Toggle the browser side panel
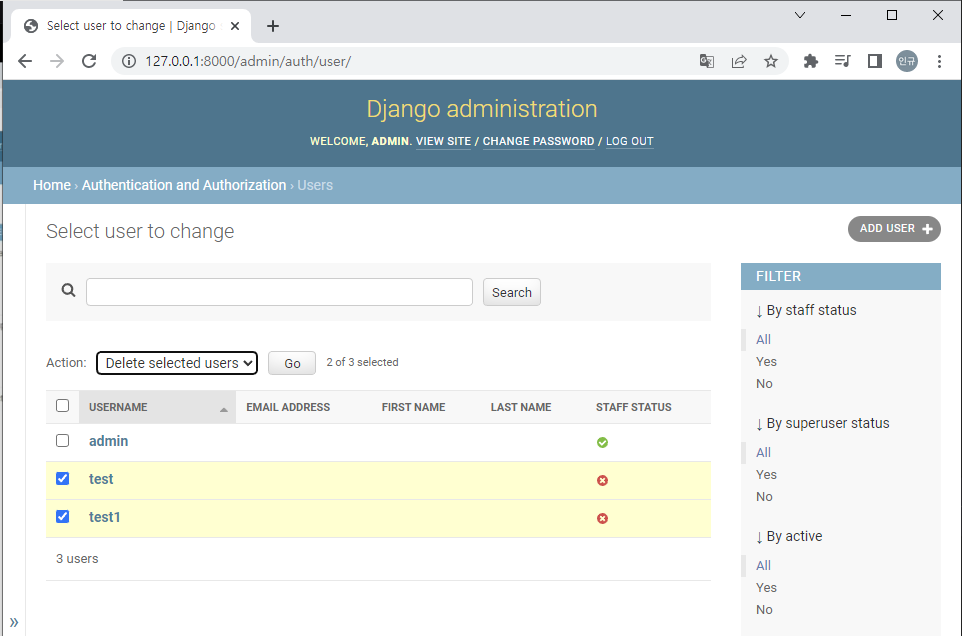The width and height of the screenshot is (962, 636). tap(874, 61)
